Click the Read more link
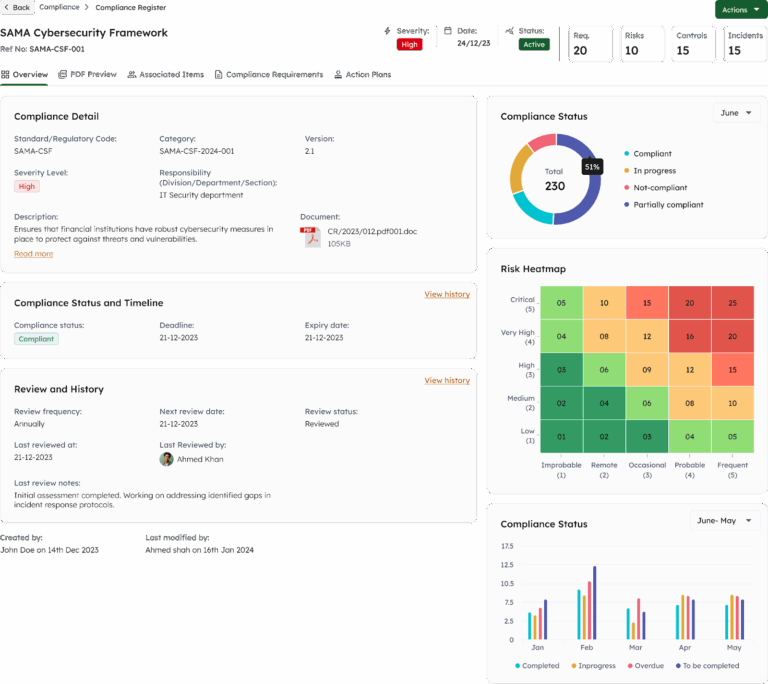The width and height of the screenshot is (768, 684). click(x=33, y=254)
